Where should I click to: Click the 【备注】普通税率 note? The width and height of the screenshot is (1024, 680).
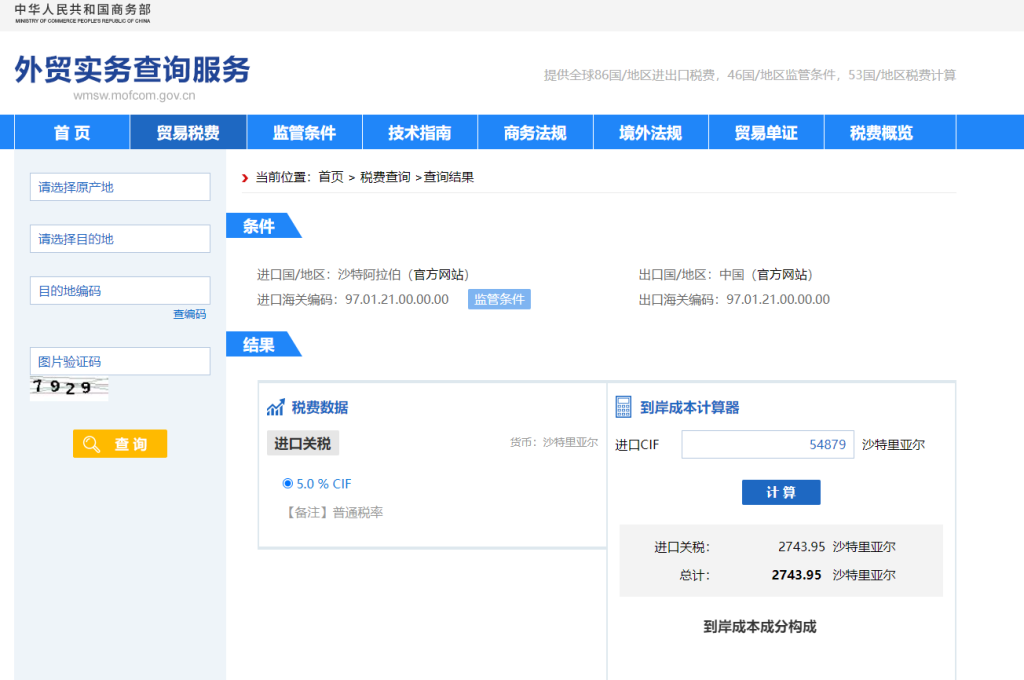point(333,512)
